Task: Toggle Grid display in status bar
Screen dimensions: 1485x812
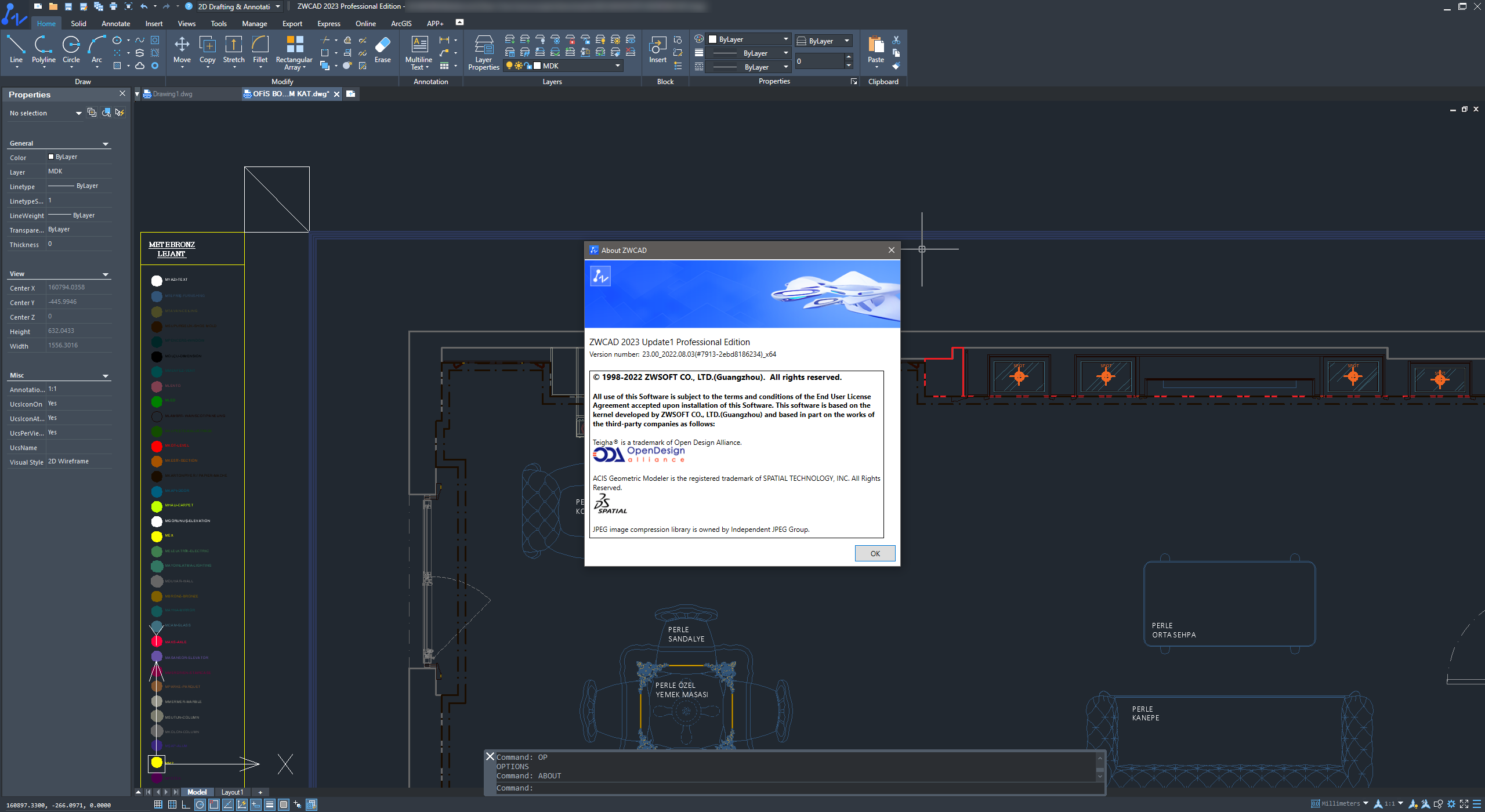Action: tap(172, 804)
